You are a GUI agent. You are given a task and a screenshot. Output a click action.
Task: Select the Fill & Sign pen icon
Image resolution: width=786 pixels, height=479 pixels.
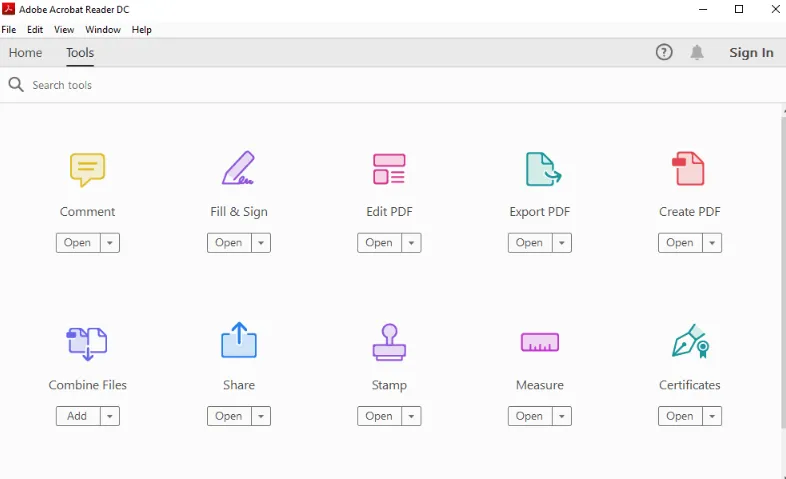(x=239, y=168)
